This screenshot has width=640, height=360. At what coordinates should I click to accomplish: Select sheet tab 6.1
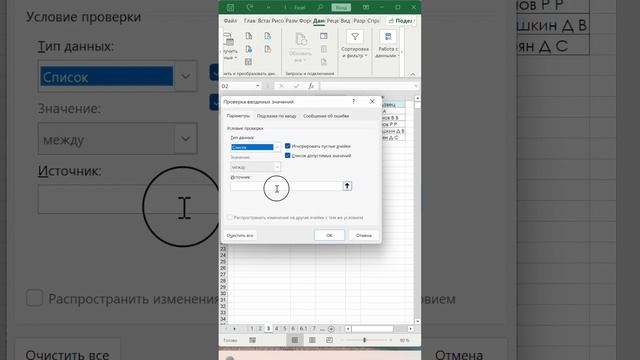click(x=304, y=329)
